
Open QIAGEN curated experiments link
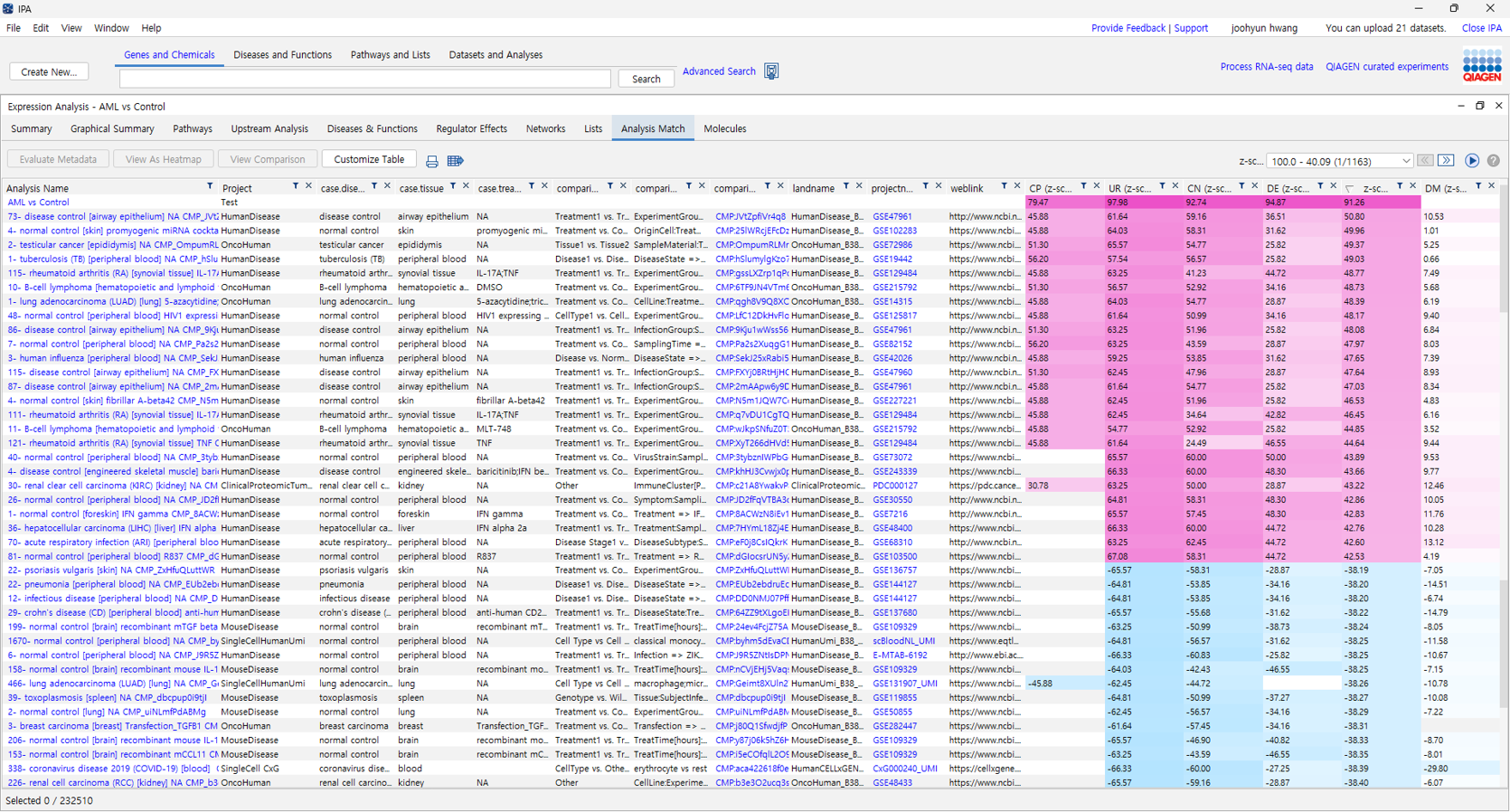pos(1387,67)
